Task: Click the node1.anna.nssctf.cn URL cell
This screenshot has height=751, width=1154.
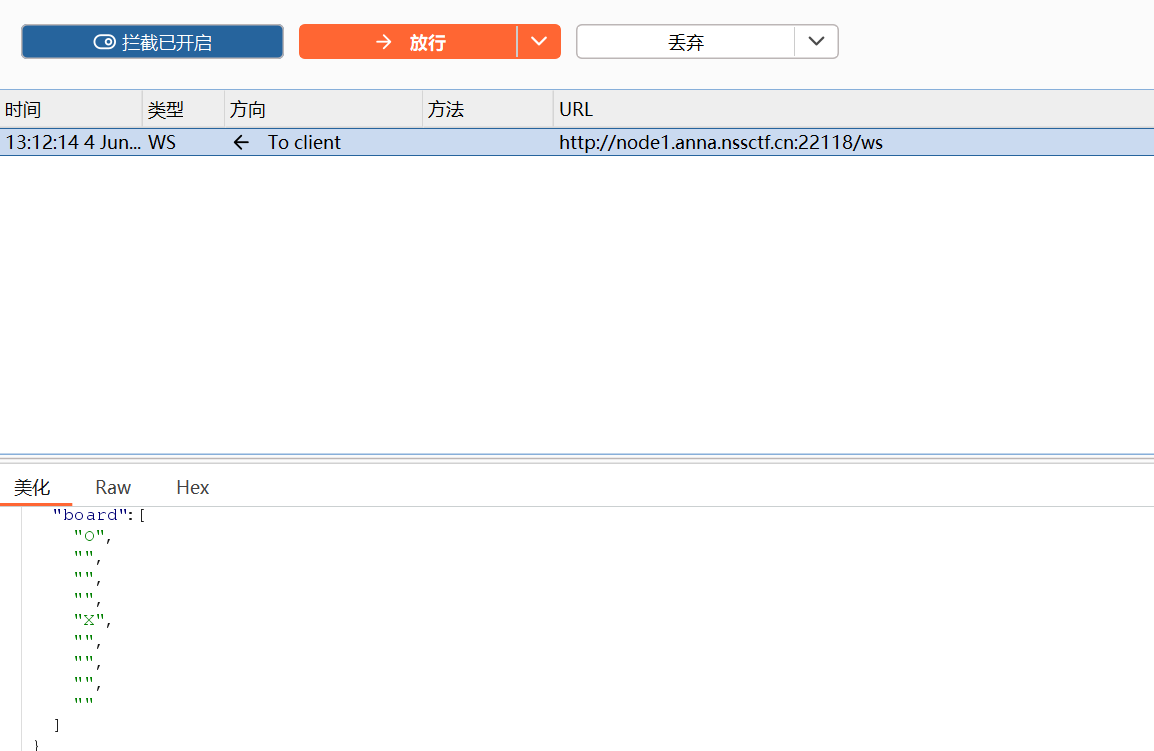Action: pyautogui.click(x=721, y=142)
